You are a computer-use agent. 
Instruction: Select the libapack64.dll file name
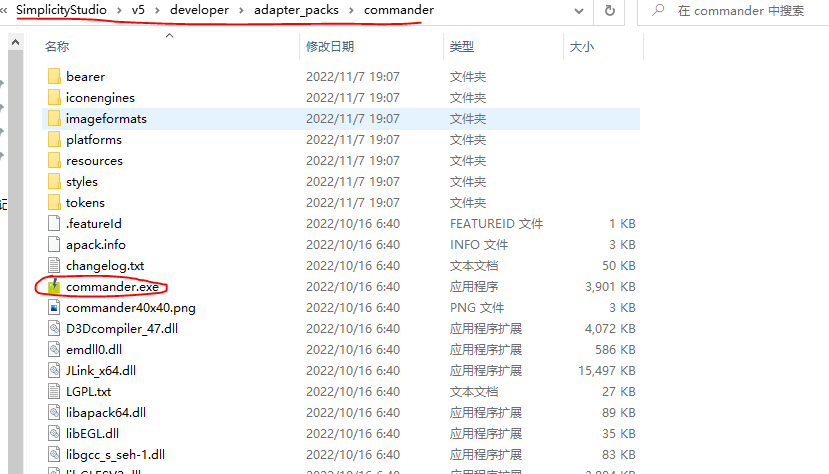[x=106, y=412]
